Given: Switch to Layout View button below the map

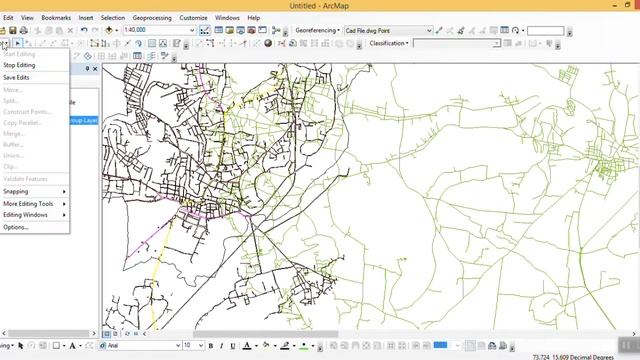Looking at the screenshot, I should pyautogui.click(x=116, y=334).
